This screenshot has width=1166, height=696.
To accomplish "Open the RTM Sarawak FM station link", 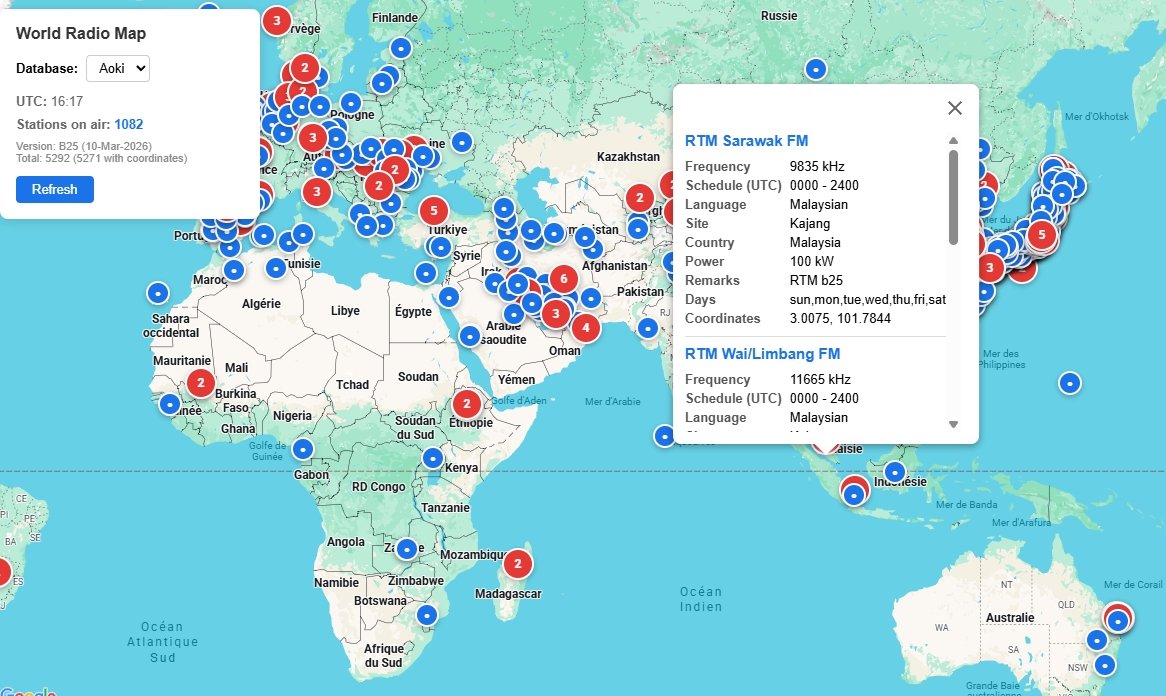I will pyautogui.click(x=746, y=141).
